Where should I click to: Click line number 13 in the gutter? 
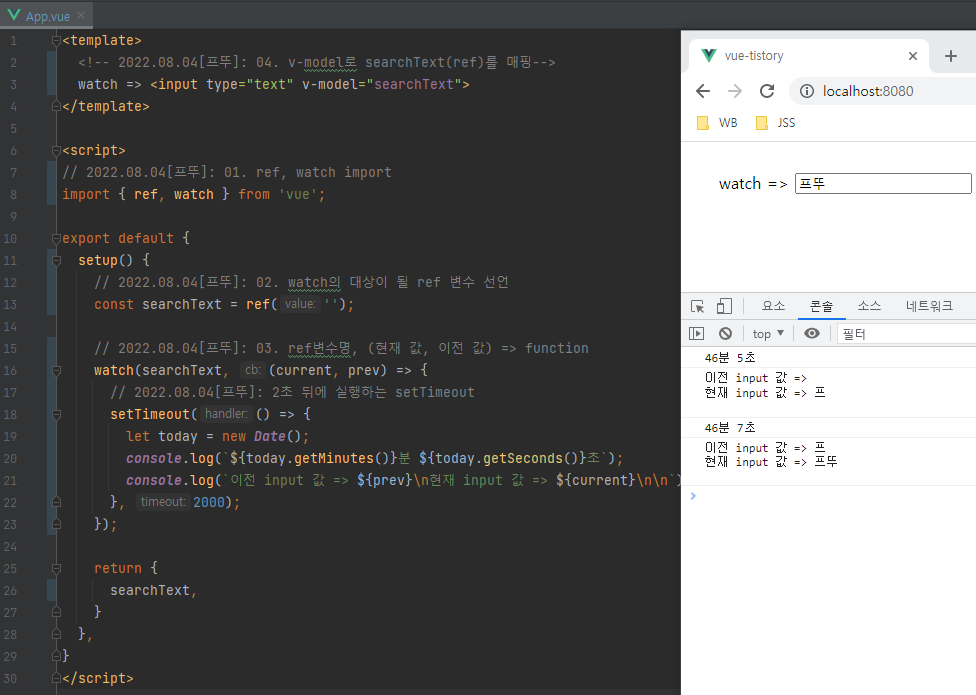11,304
